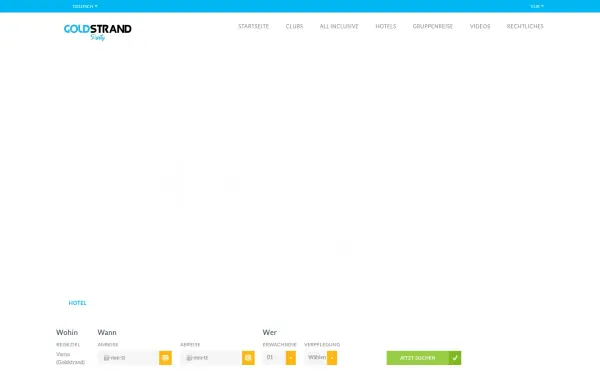Click the Abreise date input field

tap(211, 358)
